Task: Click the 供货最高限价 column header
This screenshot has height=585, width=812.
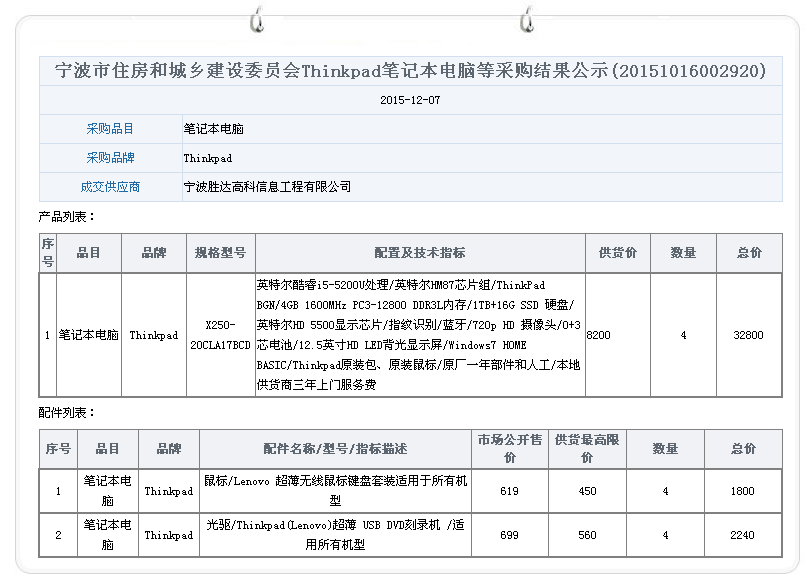Action: [587, 449]
